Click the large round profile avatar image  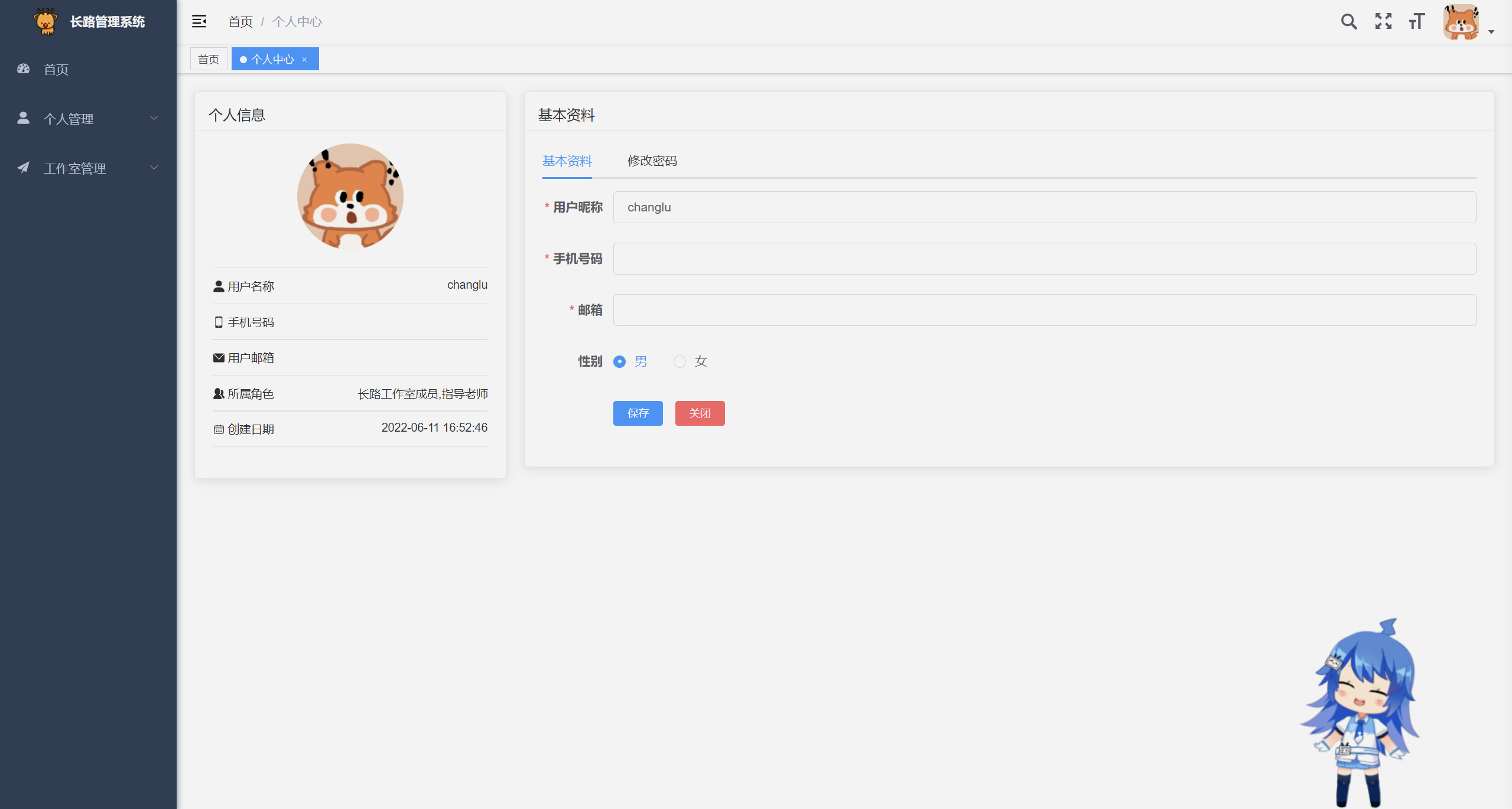[x=350, y=197]
